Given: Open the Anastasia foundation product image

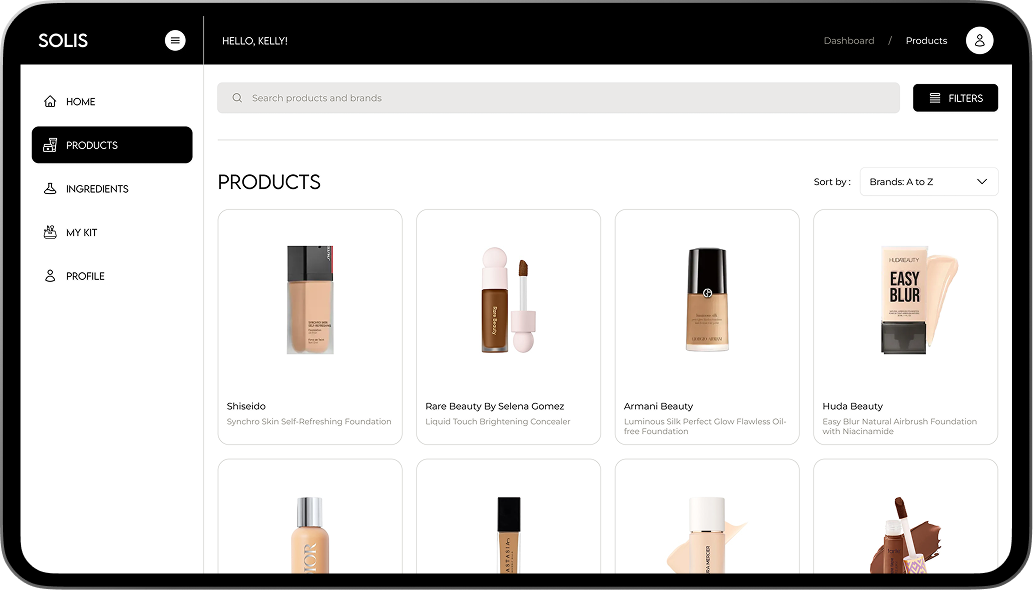Looking at the screenshot, I should coord(509,535).
